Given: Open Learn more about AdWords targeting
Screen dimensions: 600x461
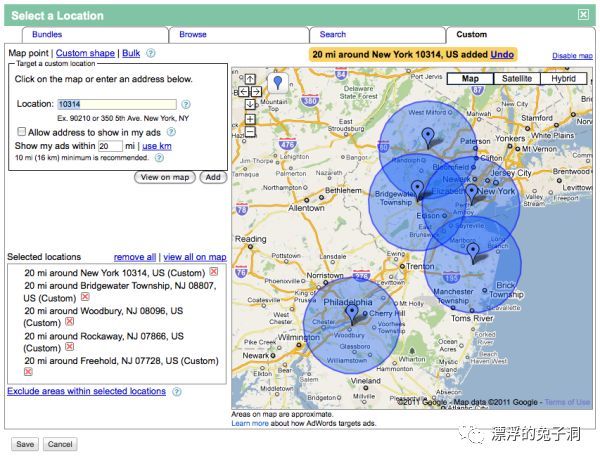Looking at the screenshot, I should click(250, 424).
